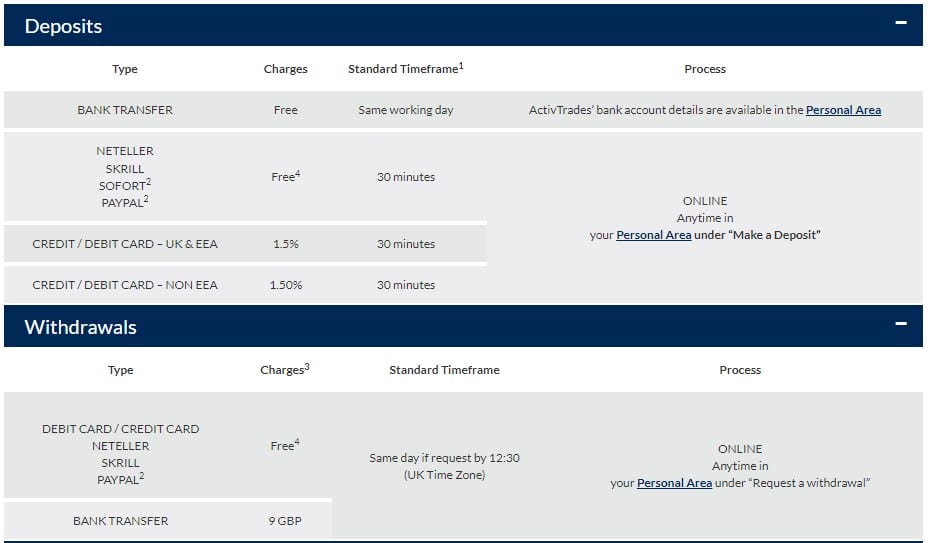Select the "BANK TRANSFER" deposit type cell
This screenshot has height=543, width=928.
pyautogui.click(x=125, y=110)
